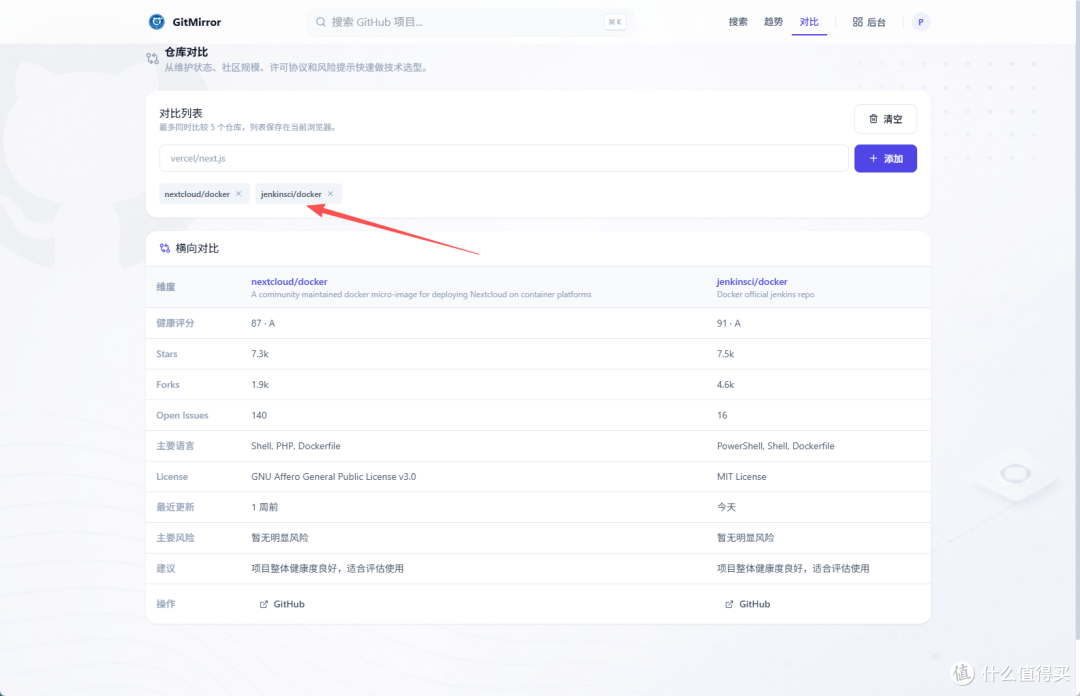The image size is (1080, 696).
Task: Open the 搜索 nav tab
Action: coord(738,22)
